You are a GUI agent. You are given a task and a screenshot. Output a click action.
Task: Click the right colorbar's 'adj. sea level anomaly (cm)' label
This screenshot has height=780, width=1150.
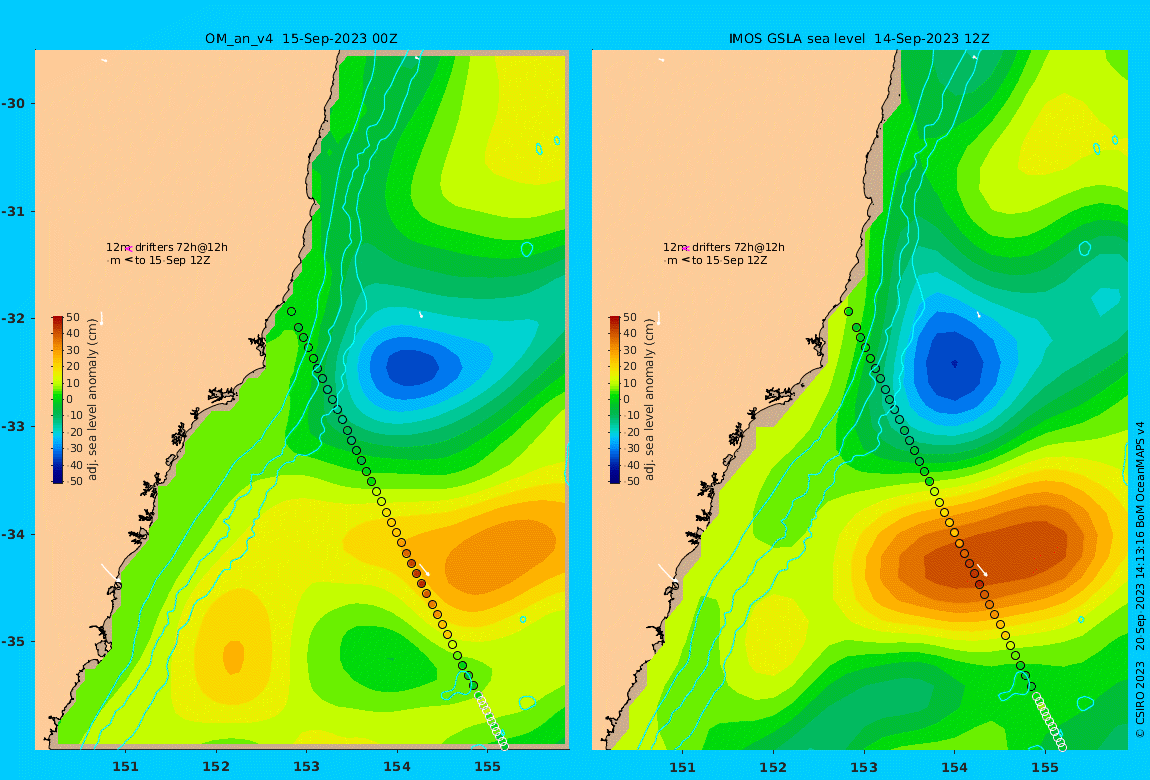point(650,400)
